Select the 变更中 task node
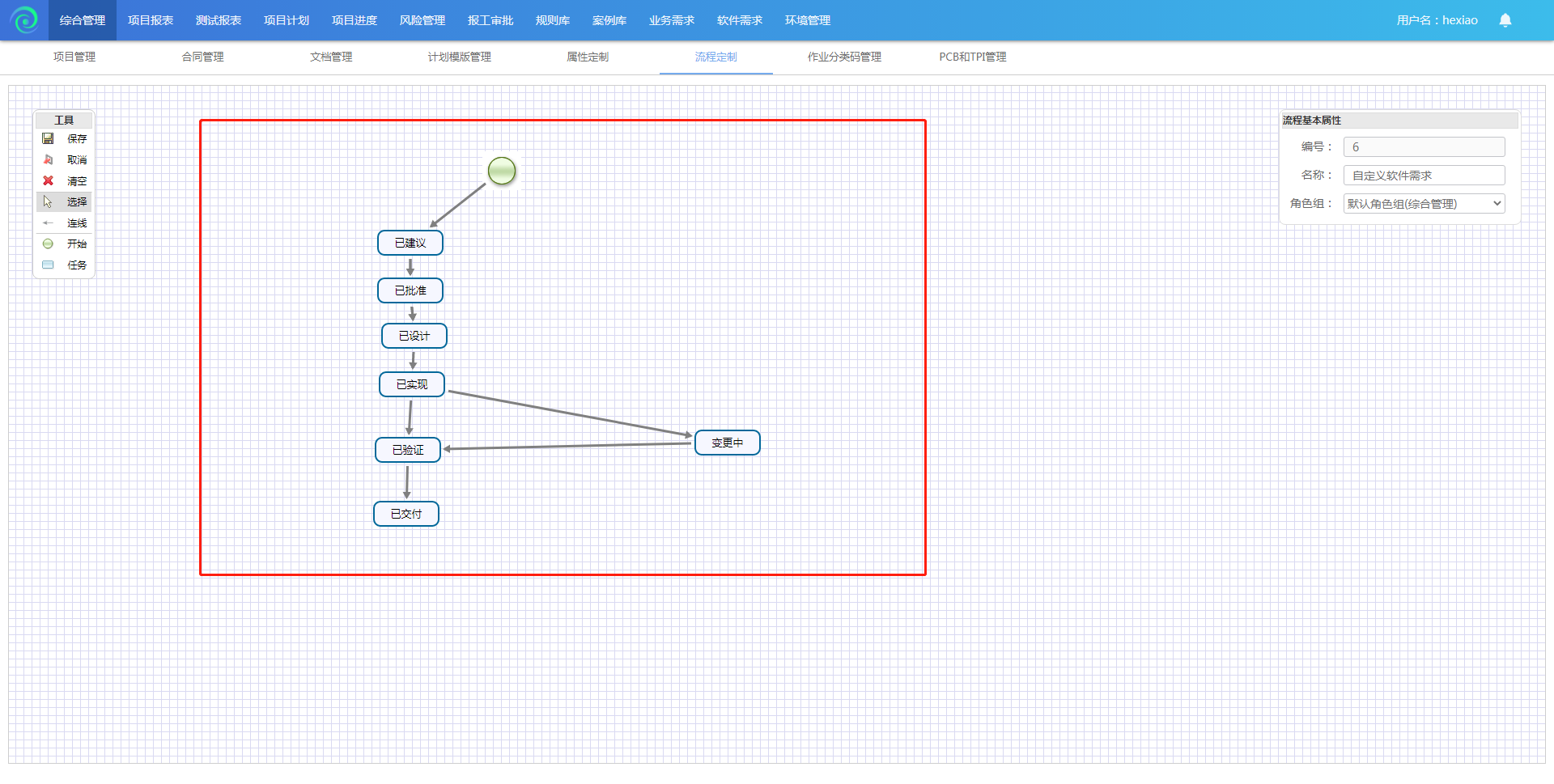Screen dimensions: 1554x784 click(727, 443)
